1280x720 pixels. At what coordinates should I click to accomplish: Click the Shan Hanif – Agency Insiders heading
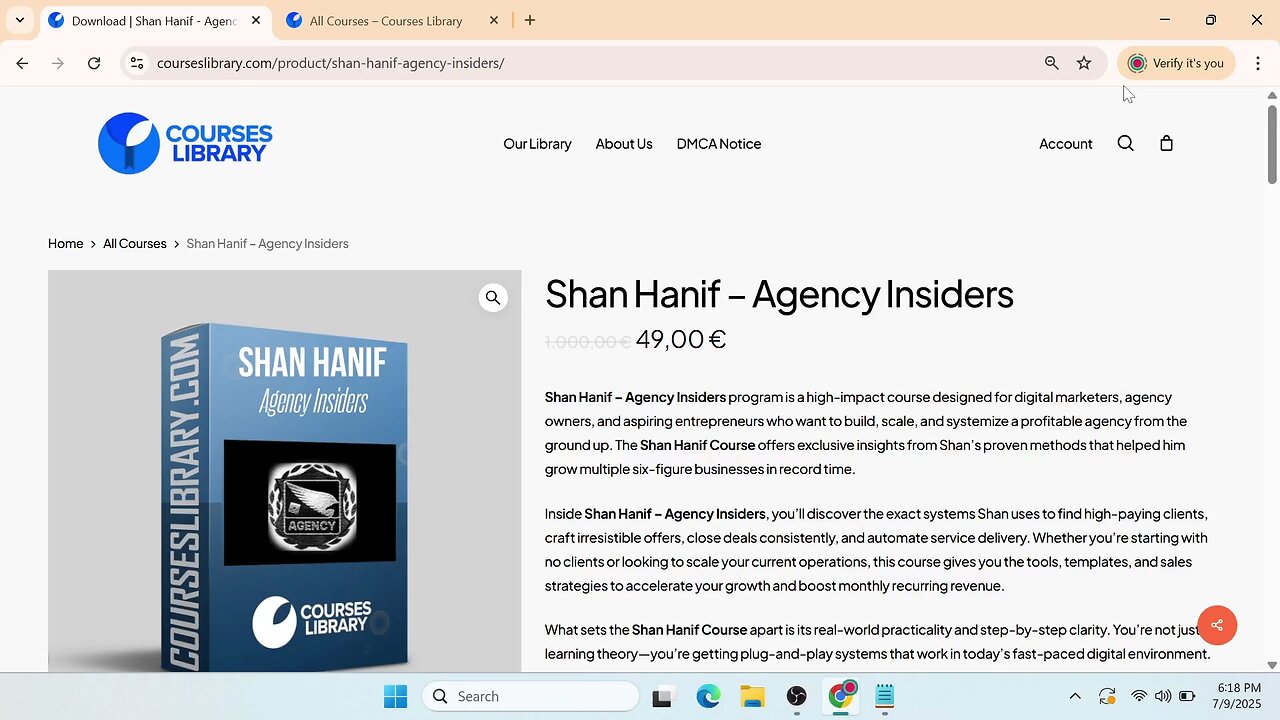coord(779,294)
